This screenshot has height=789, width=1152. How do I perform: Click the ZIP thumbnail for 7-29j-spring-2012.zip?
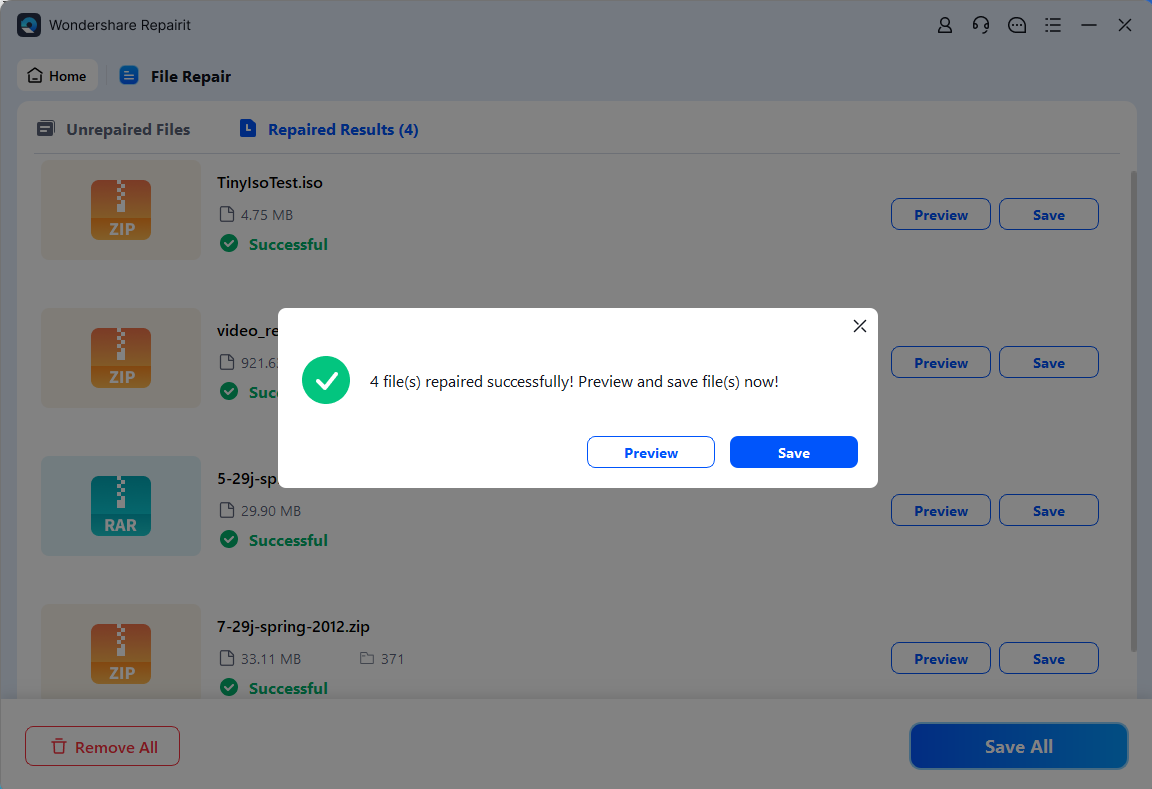[121, 652]
